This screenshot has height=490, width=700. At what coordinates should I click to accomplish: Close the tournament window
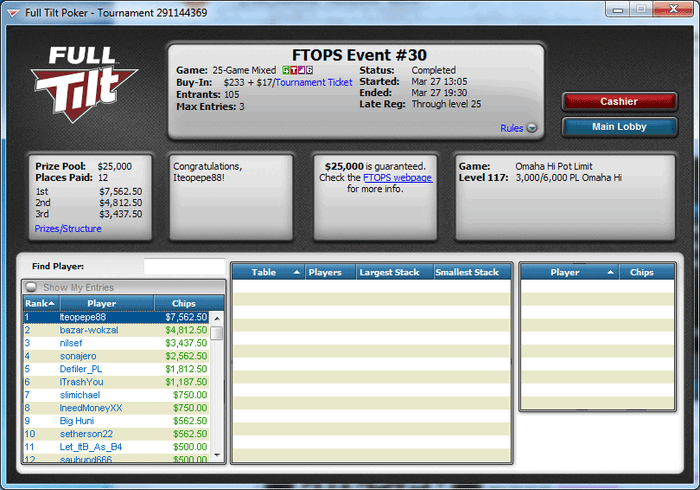coord(673,9)
